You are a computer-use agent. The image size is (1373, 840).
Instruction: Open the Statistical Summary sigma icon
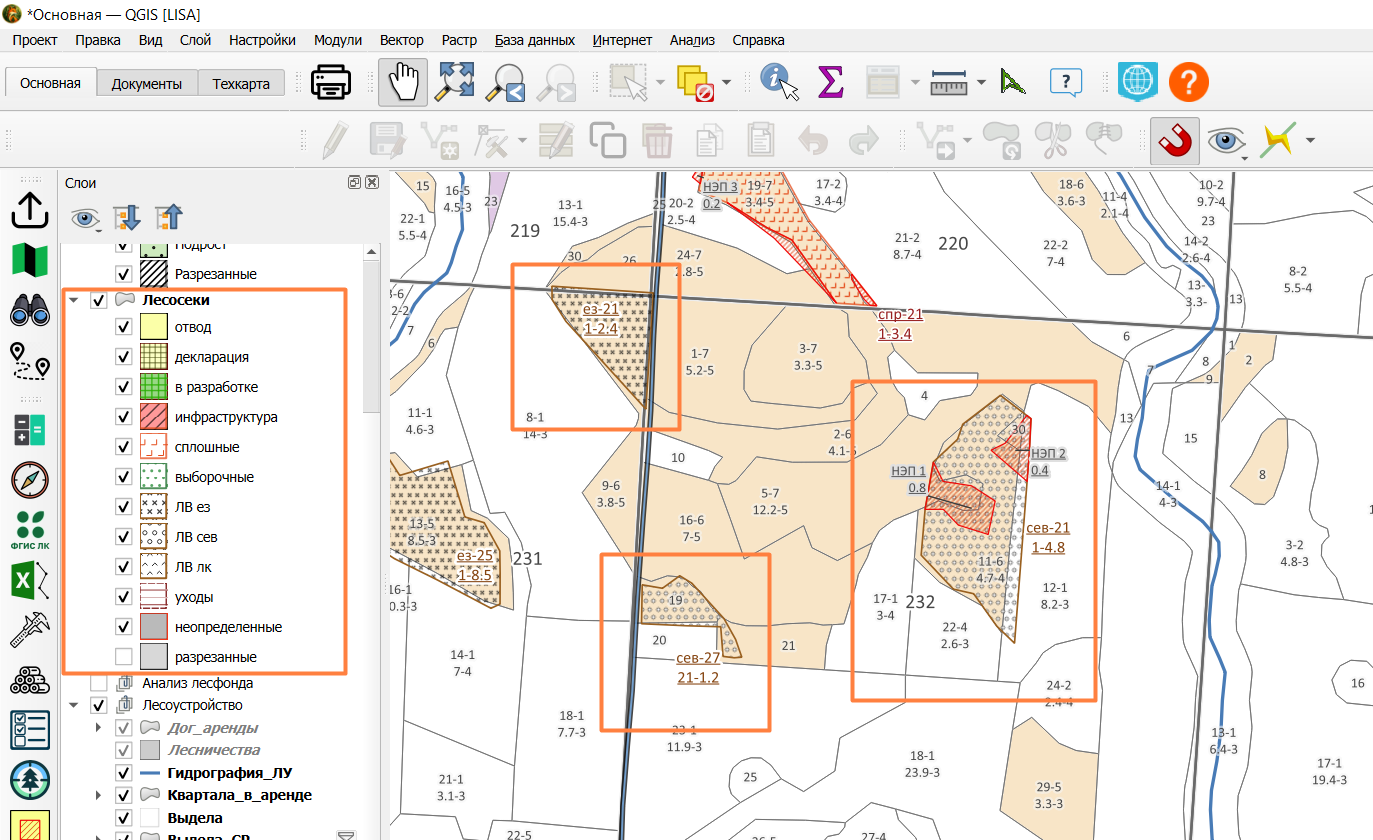(x=830, y=82)
